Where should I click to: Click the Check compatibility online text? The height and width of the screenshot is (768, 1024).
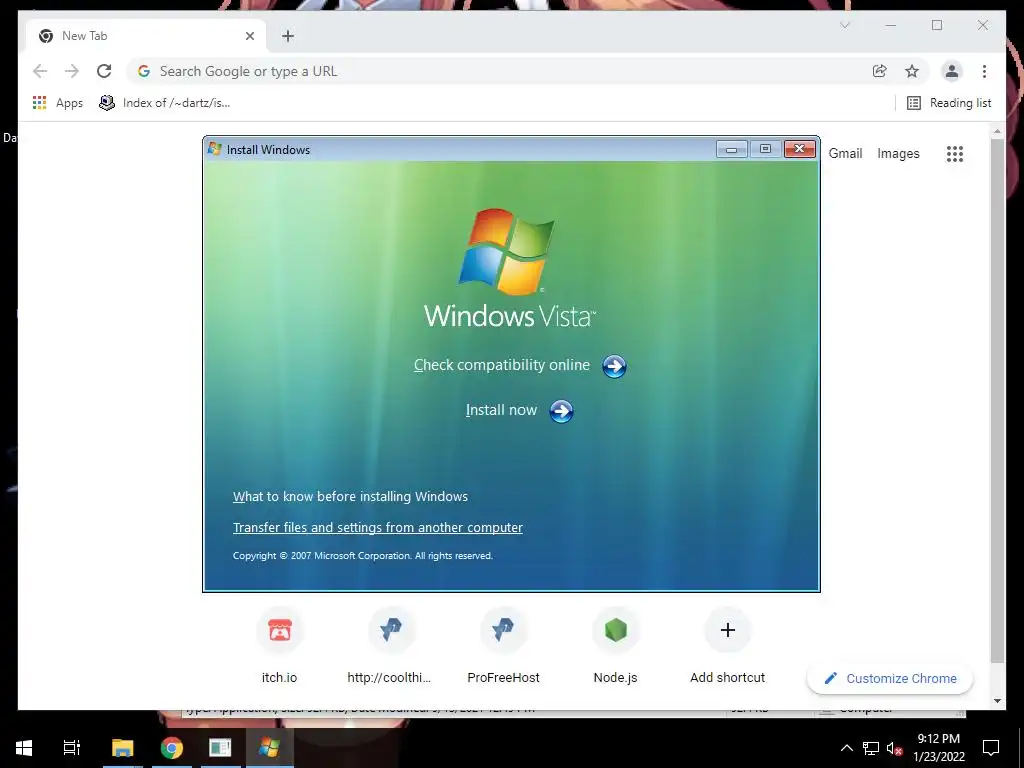click(x=502, y=365)
